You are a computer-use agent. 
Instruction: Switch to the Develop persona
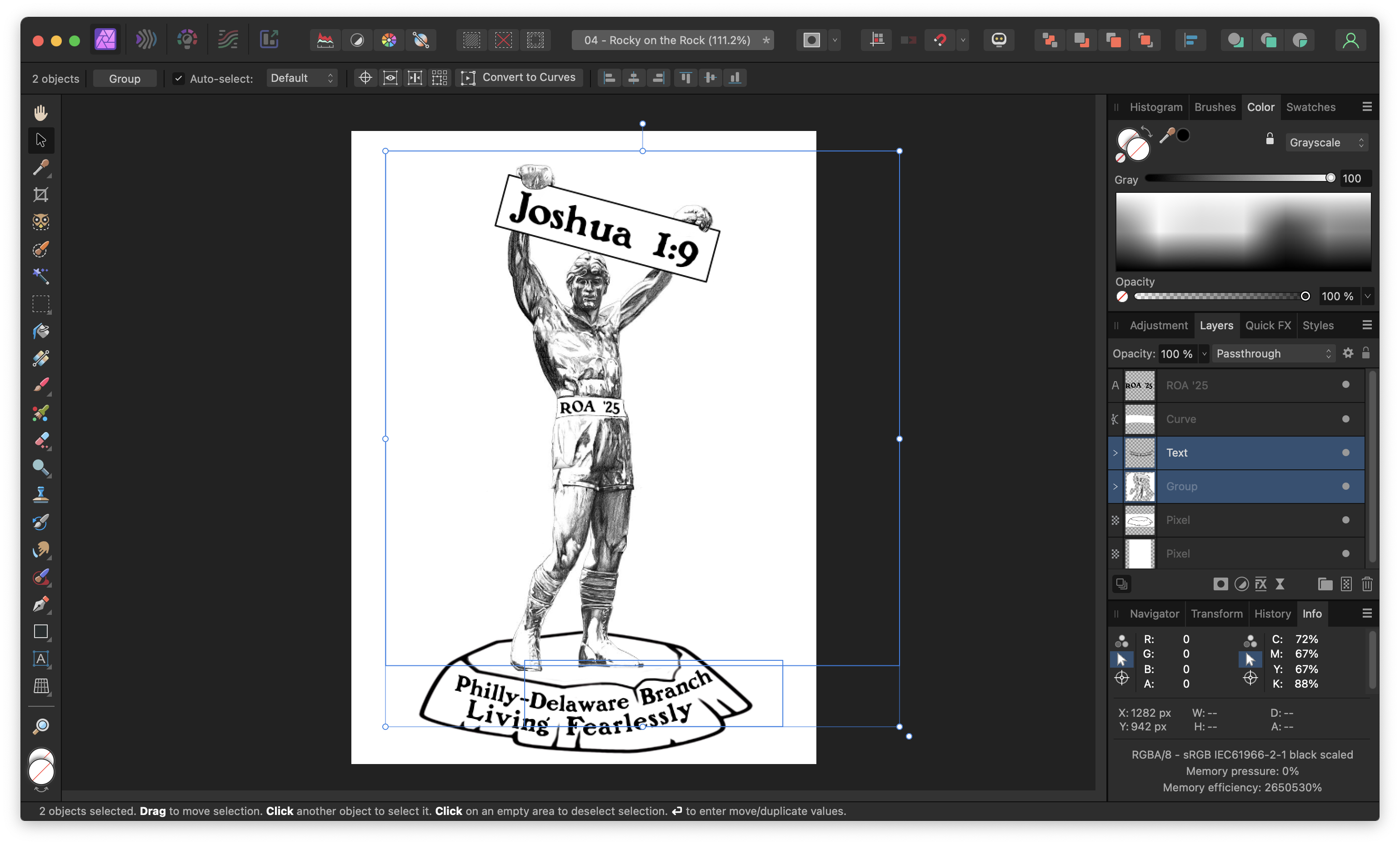click(187, 40)
